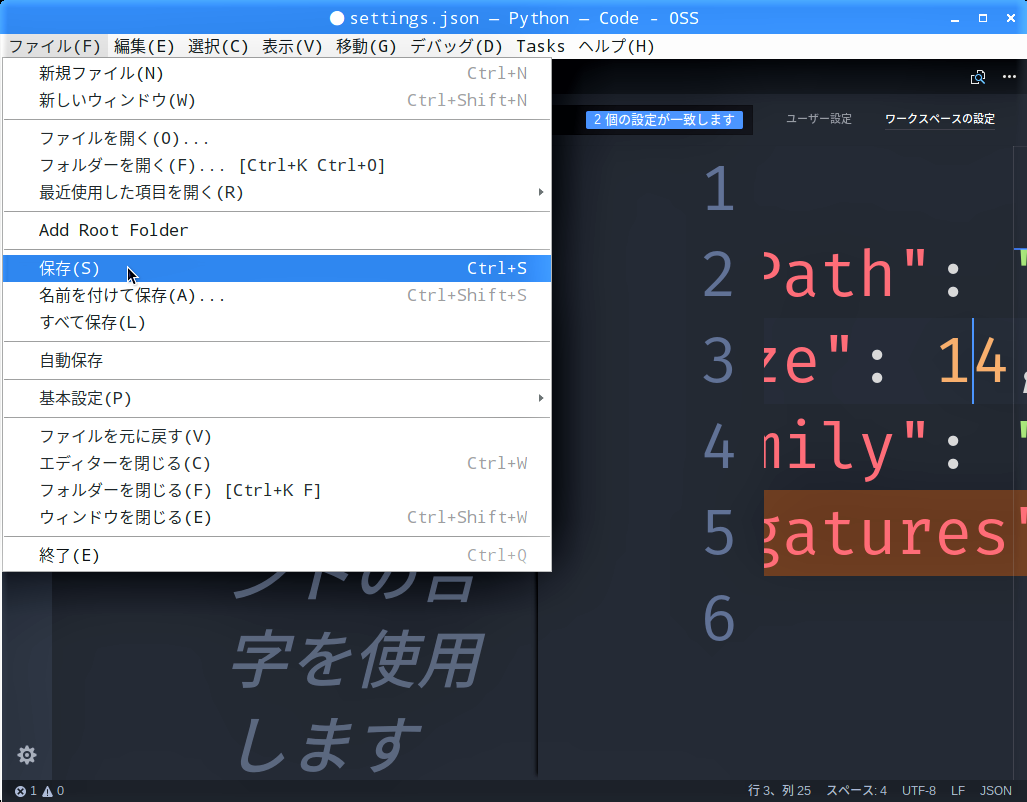Open the 編集(E) menu

click(144, 47)
